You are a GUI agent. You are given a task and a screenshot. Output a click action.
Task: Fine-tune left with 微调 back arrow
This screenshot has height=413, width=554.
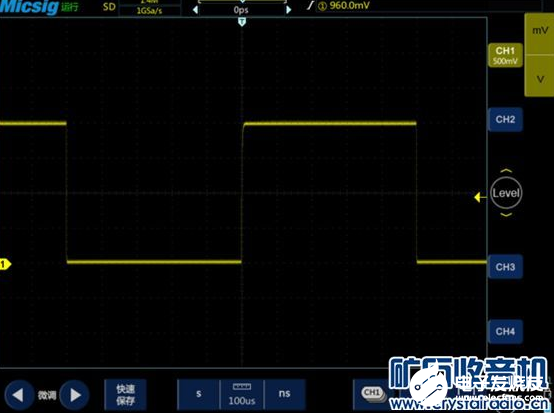(x=19, y=395)
